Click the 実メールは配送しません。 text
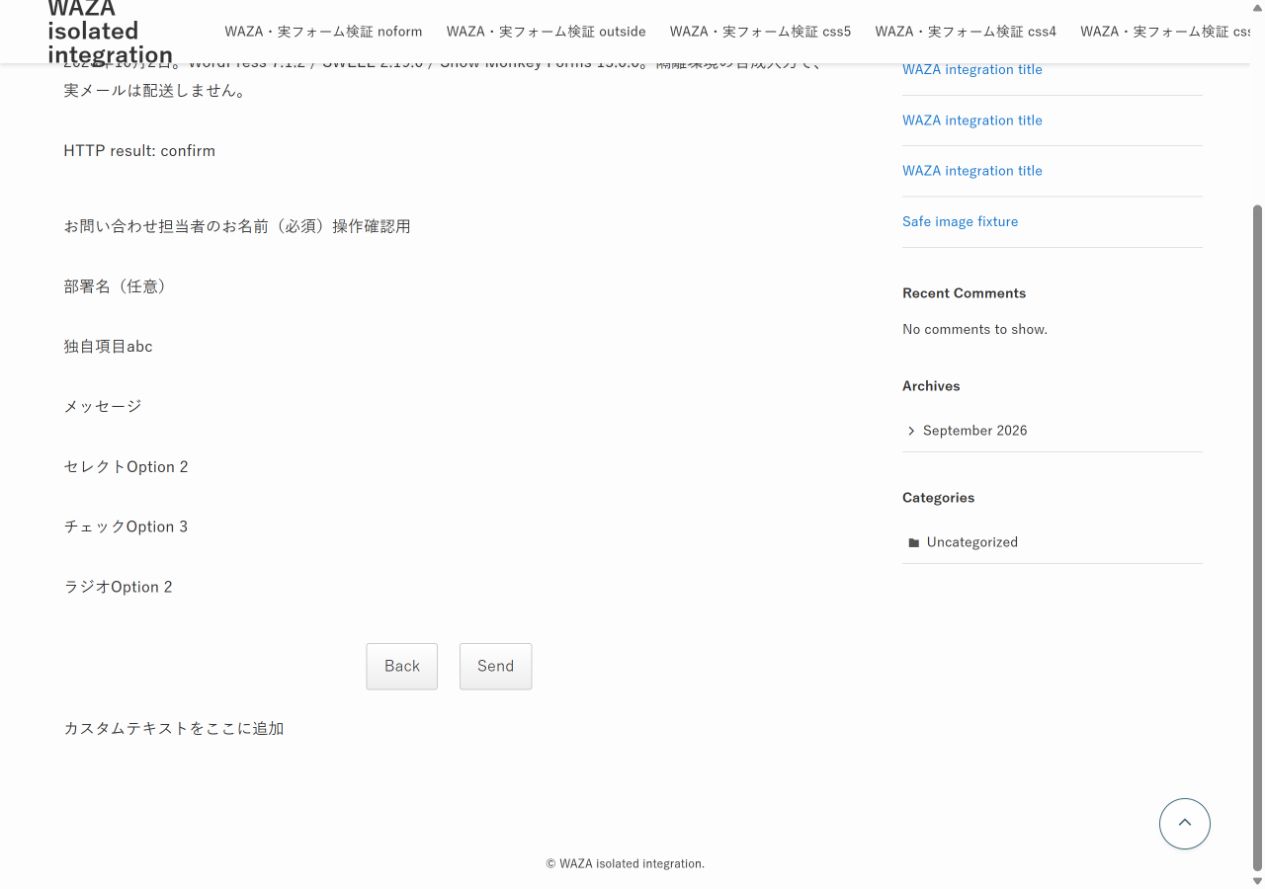 point(155,91)
